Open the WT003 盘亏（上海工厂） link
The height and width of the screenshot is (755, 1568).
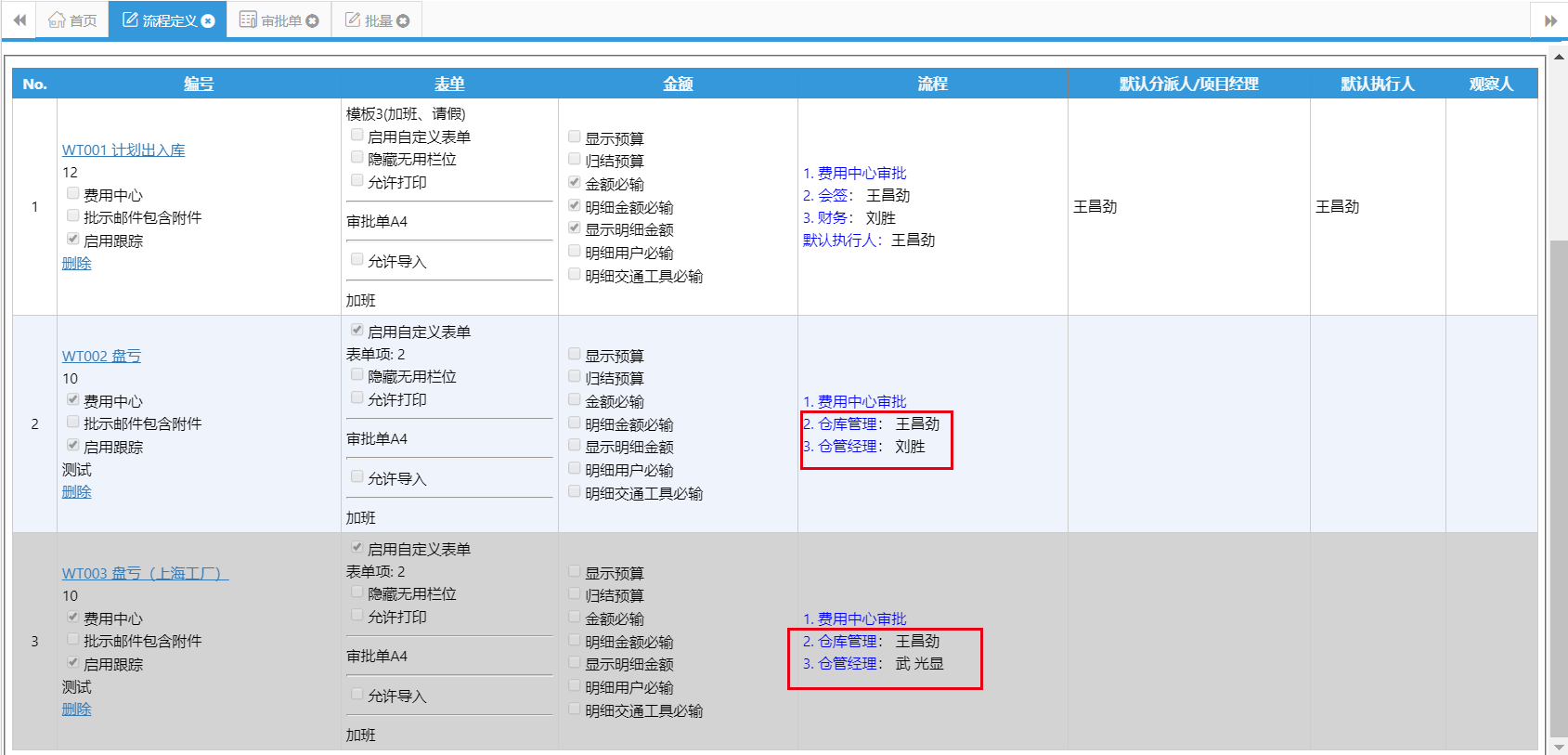click(145, 573)
